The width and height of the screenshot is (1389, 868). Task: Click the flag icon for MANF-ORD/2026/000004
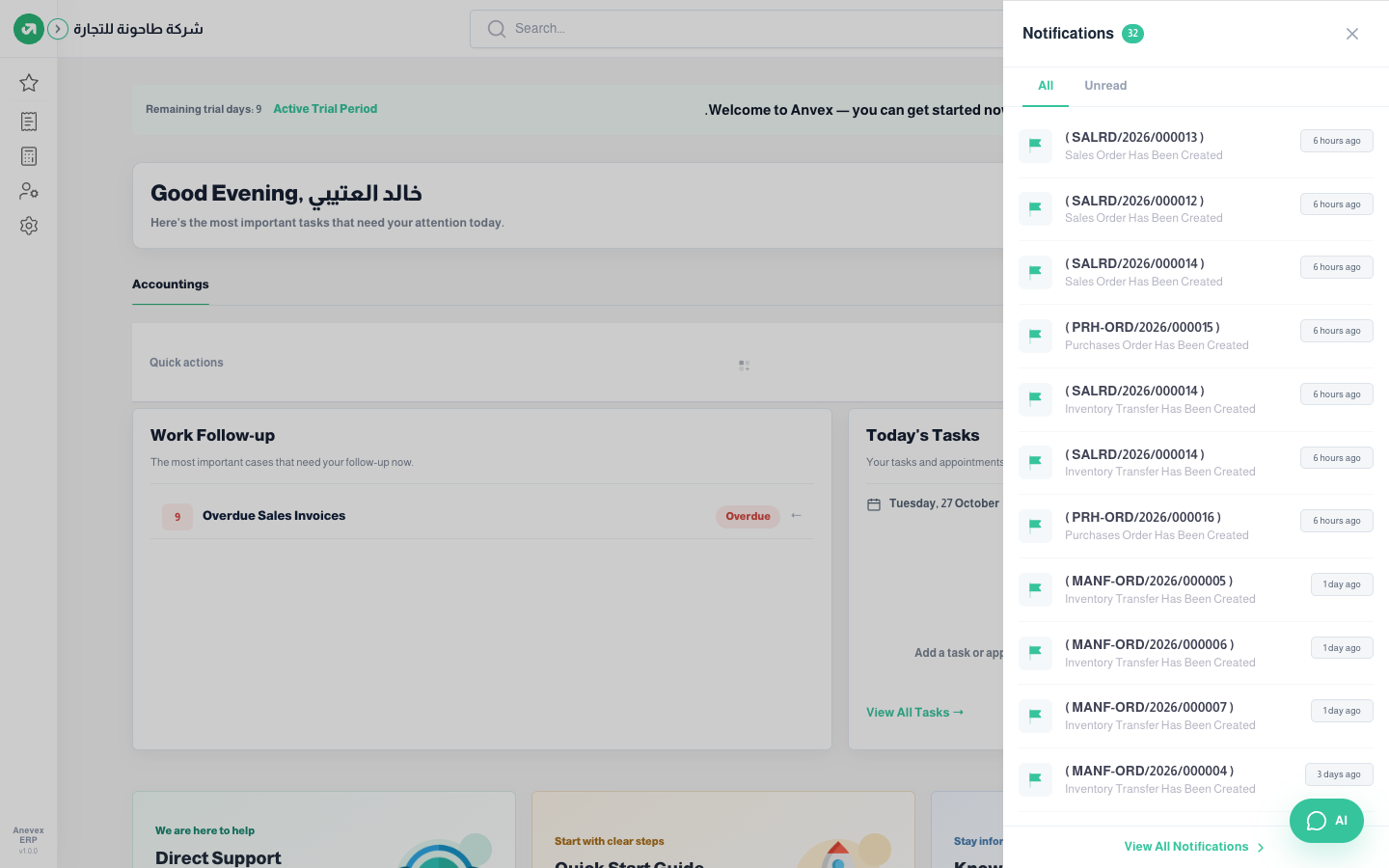pyautogui.click(x=1035, y=779)
